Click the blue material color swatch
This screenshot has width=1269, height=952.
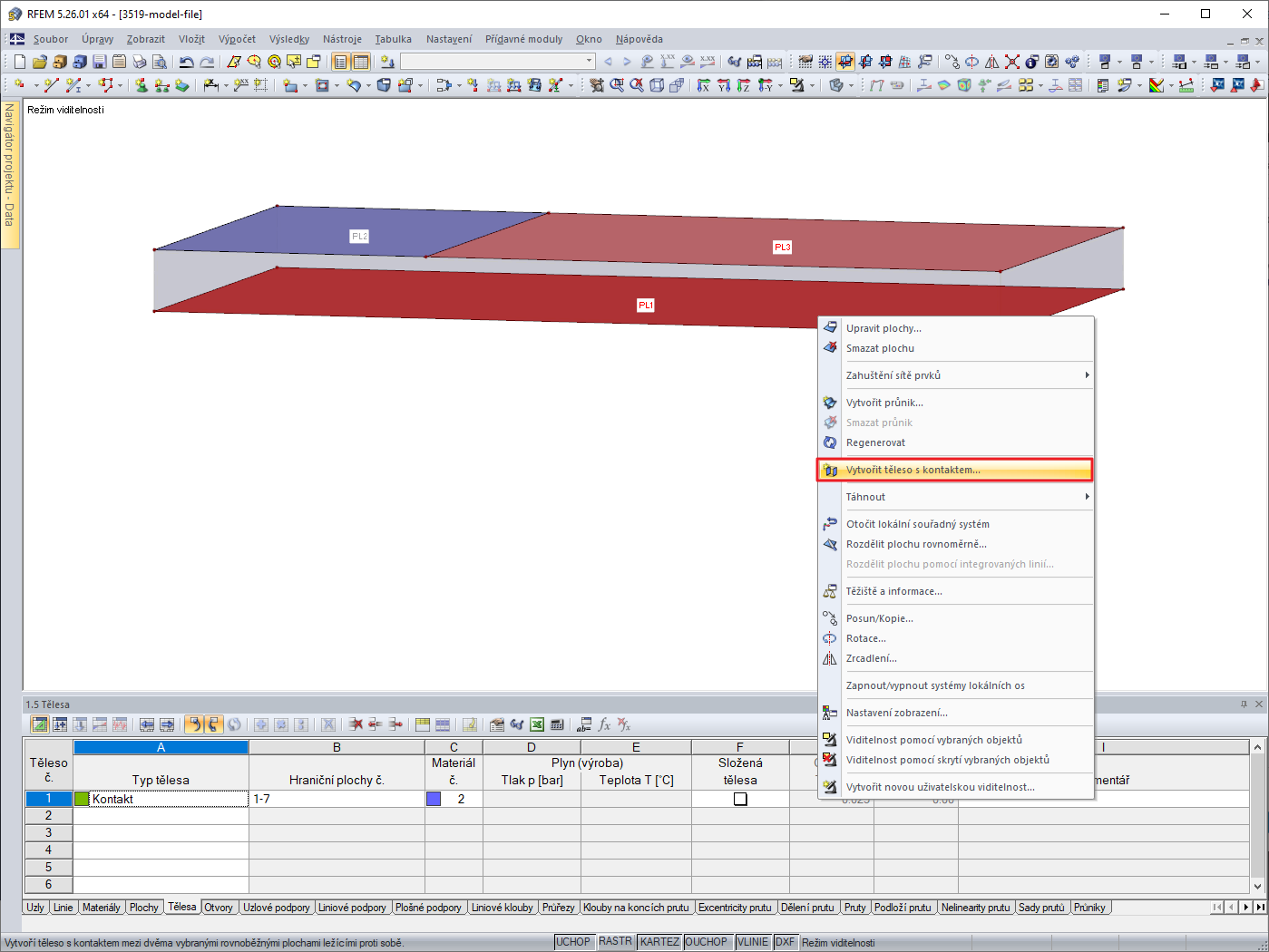434,799
